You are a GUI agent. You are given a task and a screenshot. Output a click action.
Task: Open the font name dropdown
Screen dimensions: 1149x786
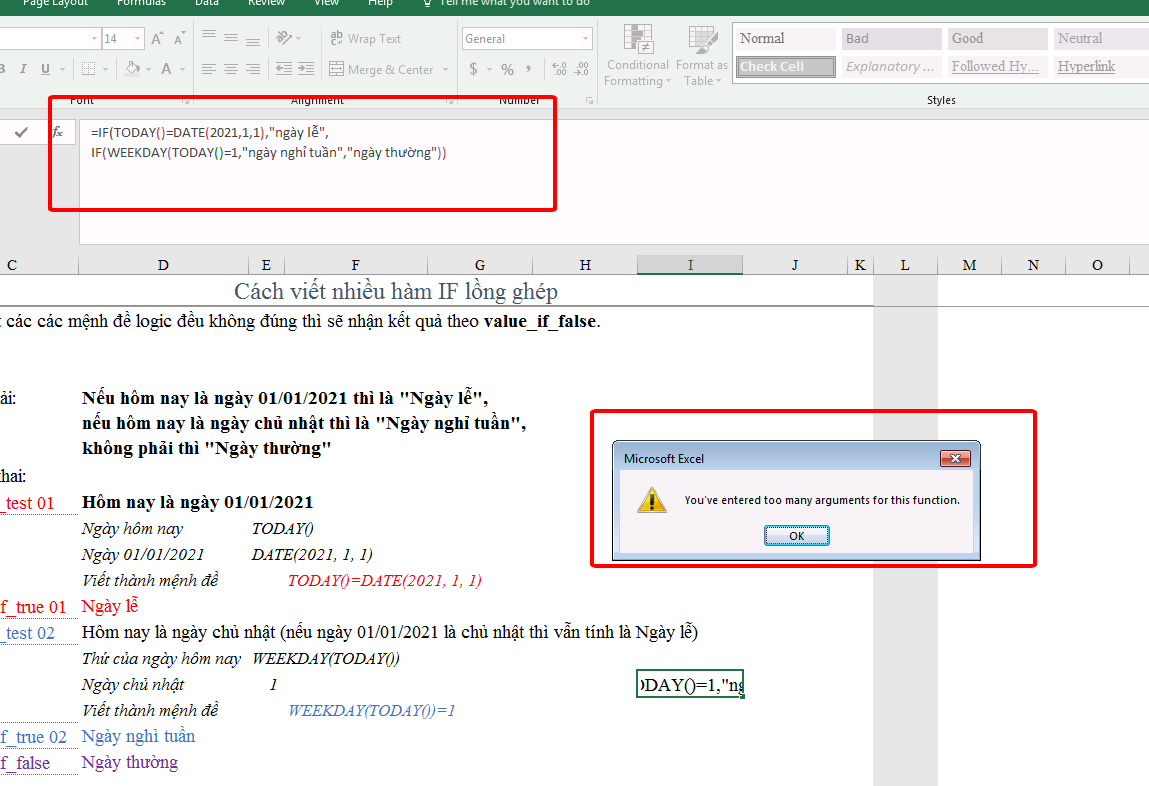[x=94, y=38]
